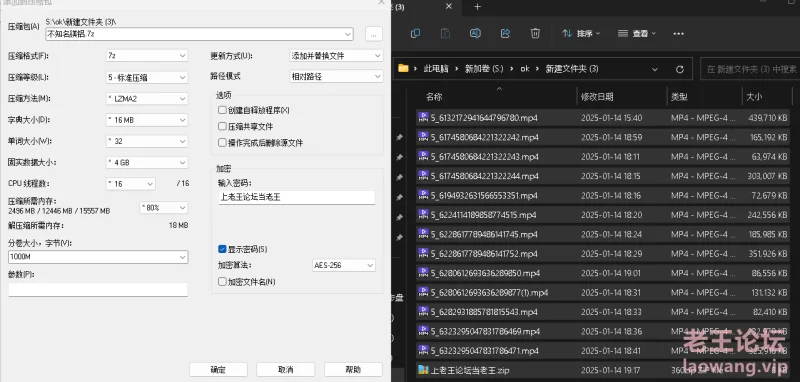Screen dimensions: 800x382
Task: Select file 5_6280612693636289850.mp4 by name
Action: (x=485, y=273)
